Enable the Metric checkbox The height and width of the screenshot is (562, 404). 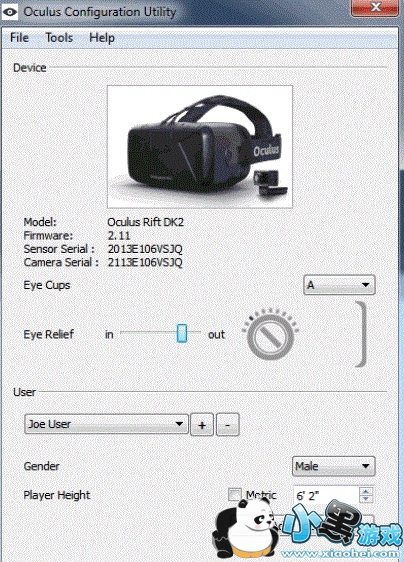[x=235, y=495]
